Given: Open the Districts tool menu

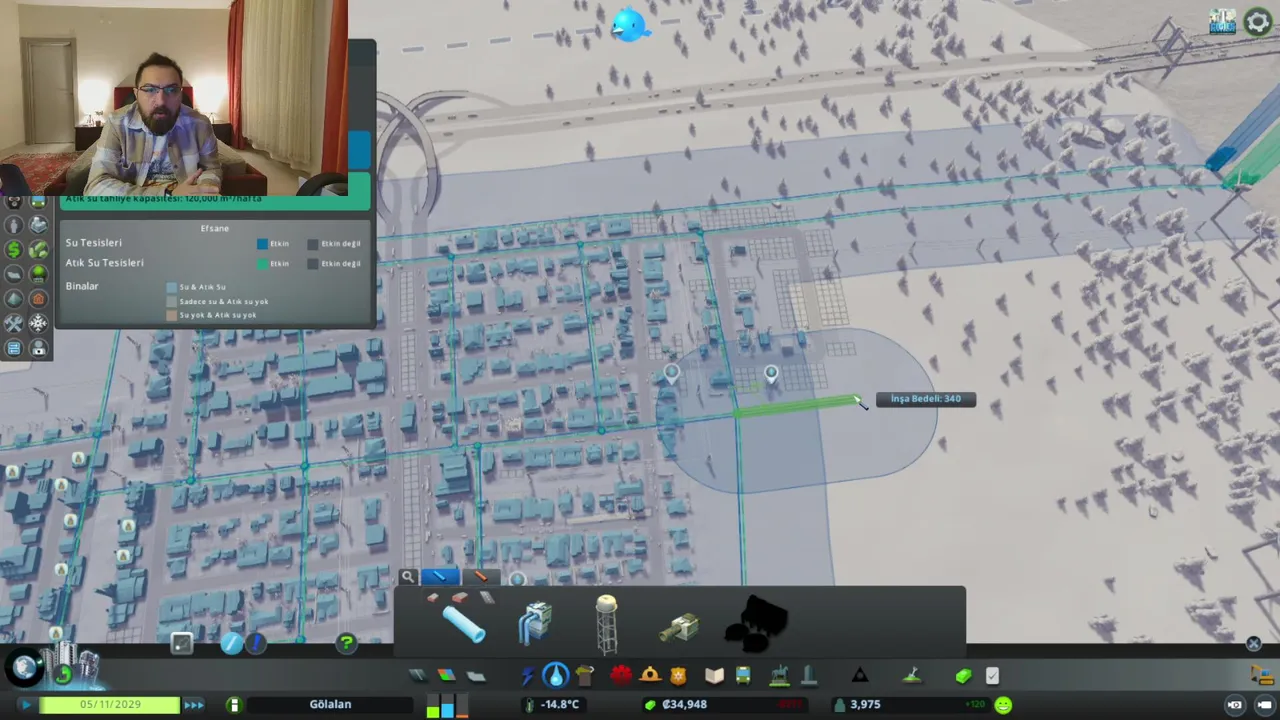Looking at the screenshot, I should coord(476,676).
